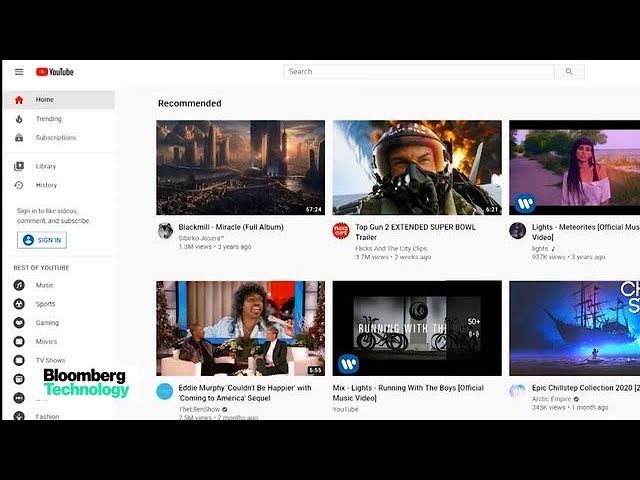This screenshot has height=480, width=640.
Task: Open Music under Best of YouTube
Action: [x=44, y=285]
